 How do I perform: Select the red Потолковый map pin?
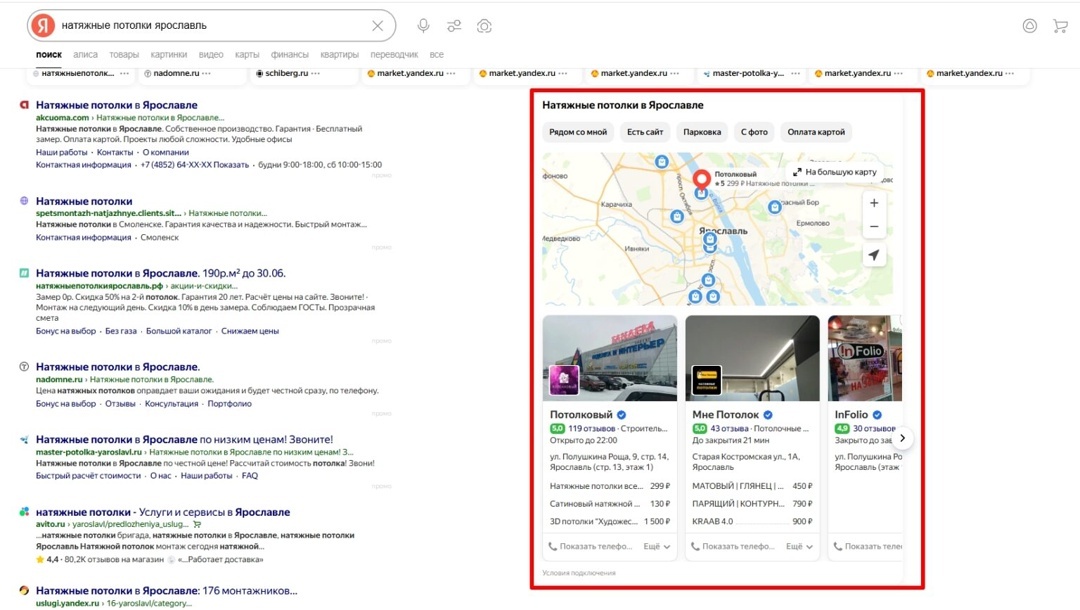point(701,180)
